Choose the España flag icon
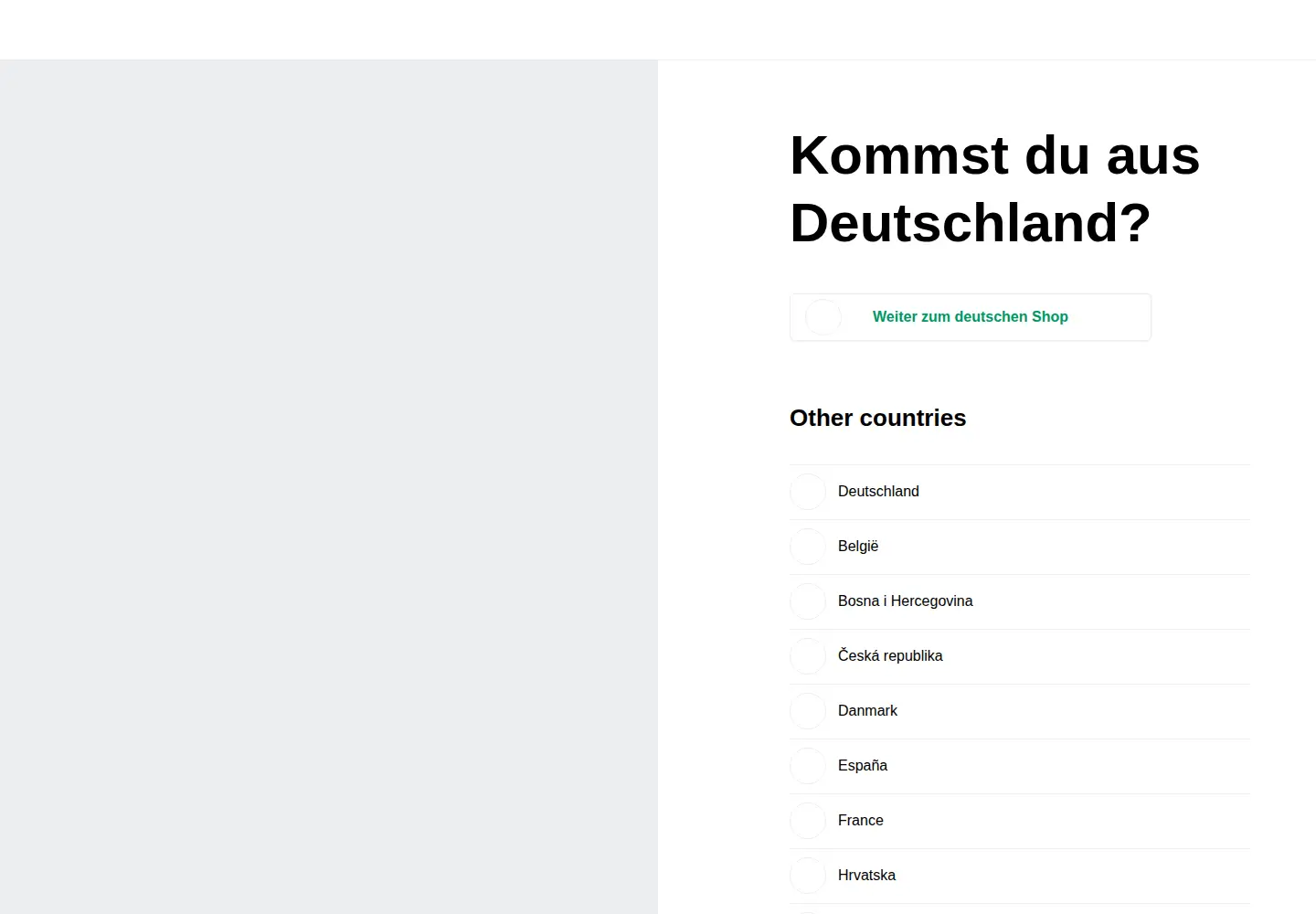 click(x=808, y=766)
